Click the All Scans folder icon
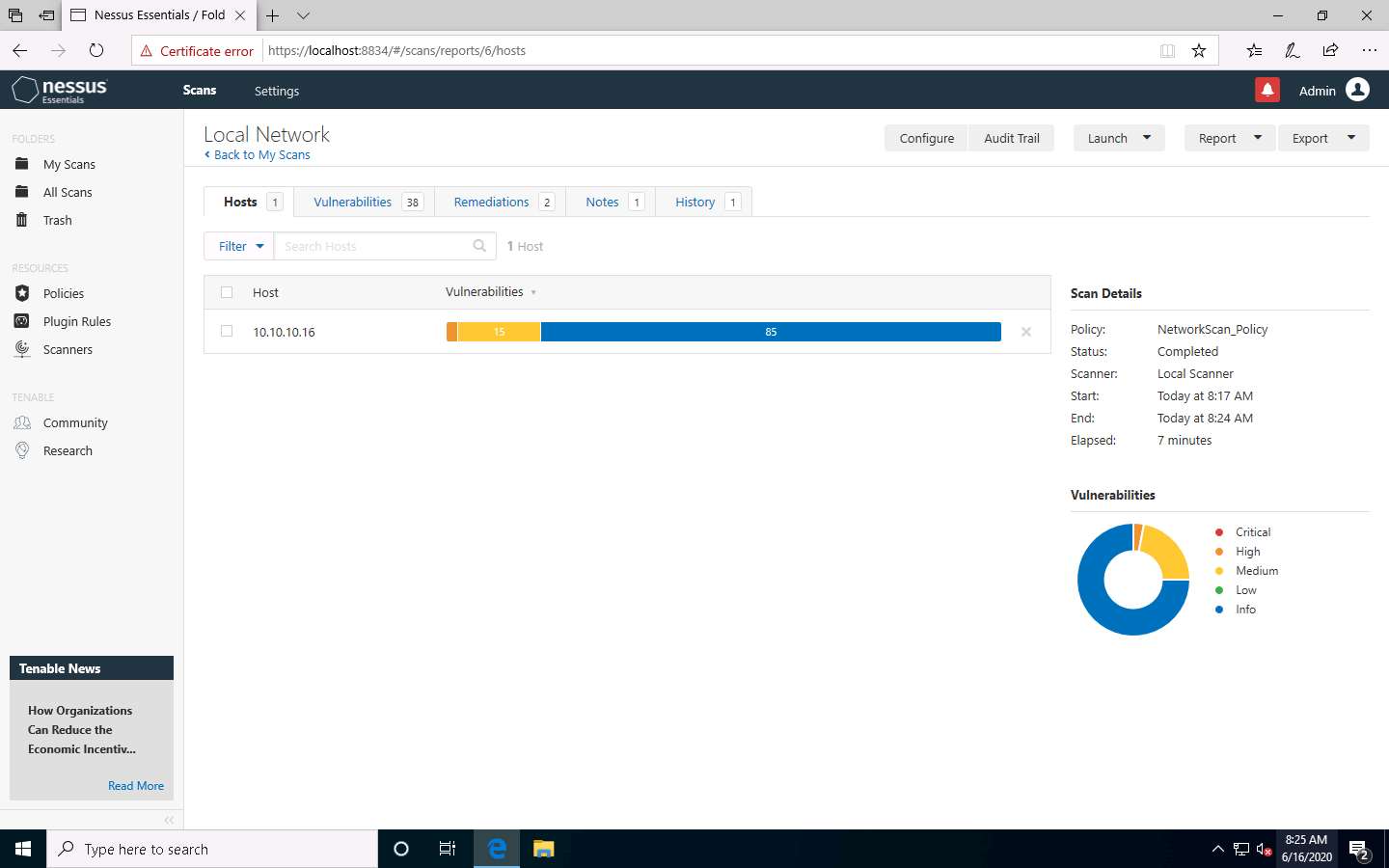The image size is (1389, 868). (22, 192)
